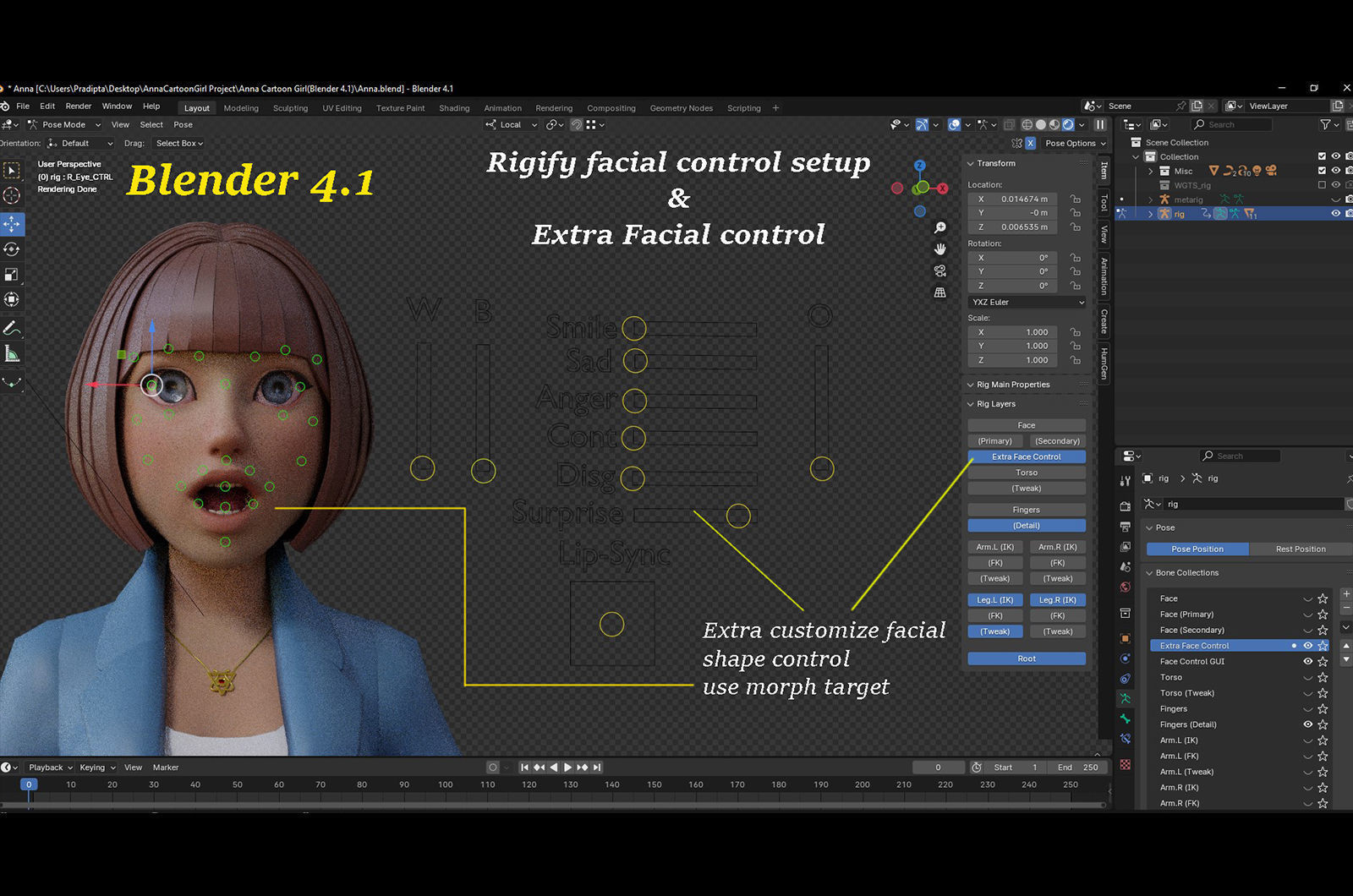Viewport: 1353px width, 896px height.
Task: Select the Move tool in toolbar
Action: click(x=12, y=224)
